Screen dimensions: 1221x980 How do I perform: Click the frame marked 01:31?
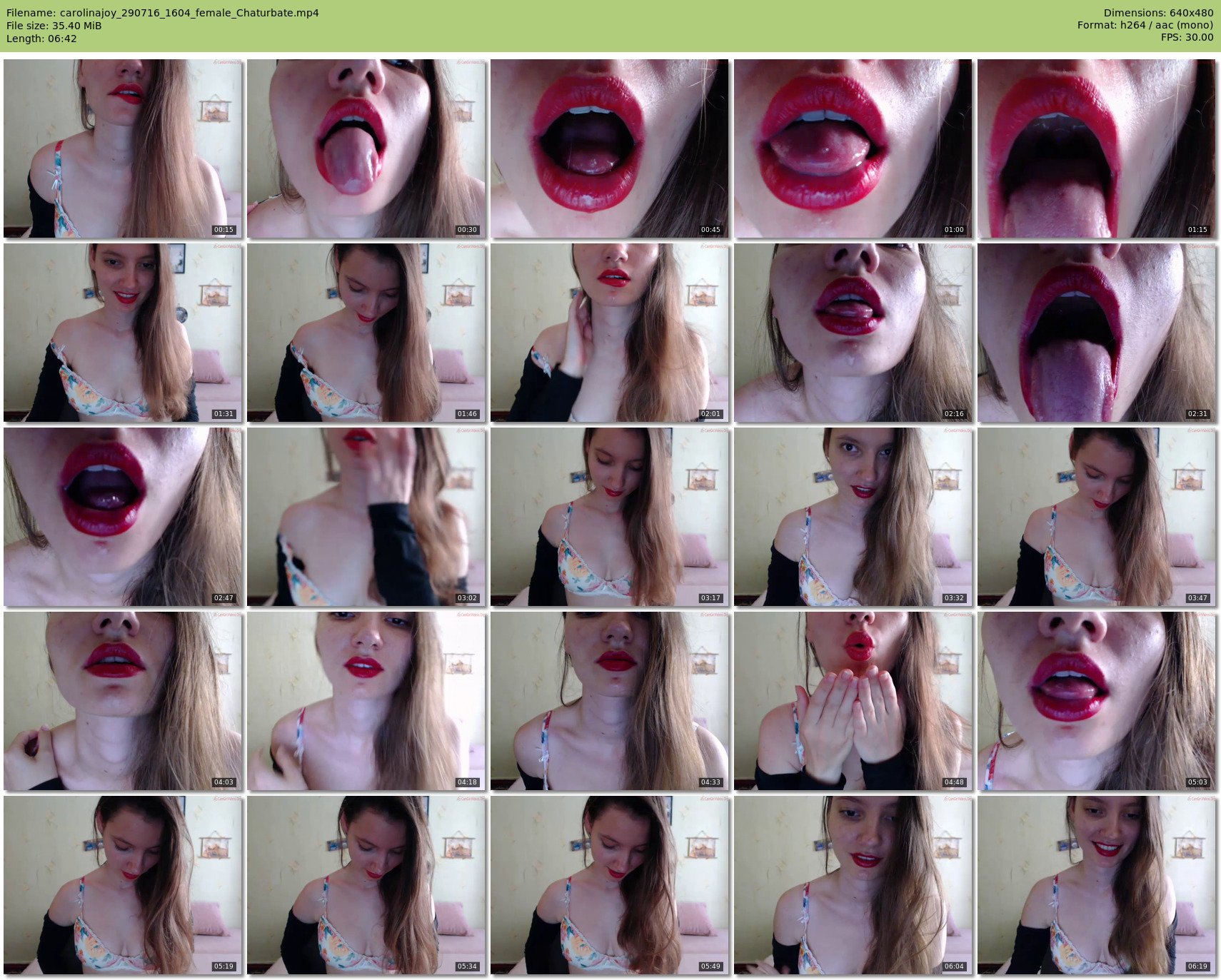tap(123, 333)
